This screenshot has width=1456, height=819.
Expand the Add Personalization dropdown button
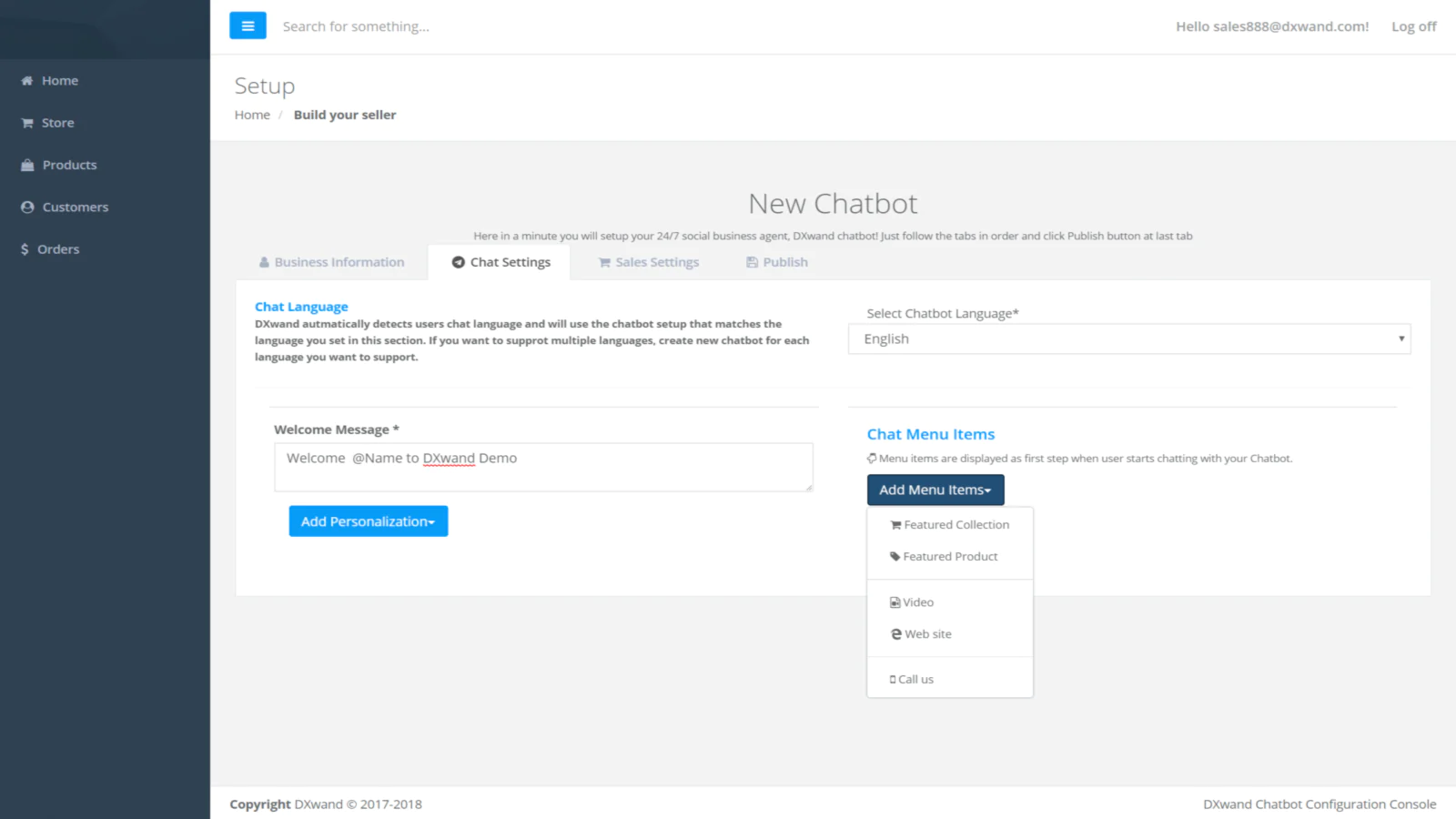point(369,521)
